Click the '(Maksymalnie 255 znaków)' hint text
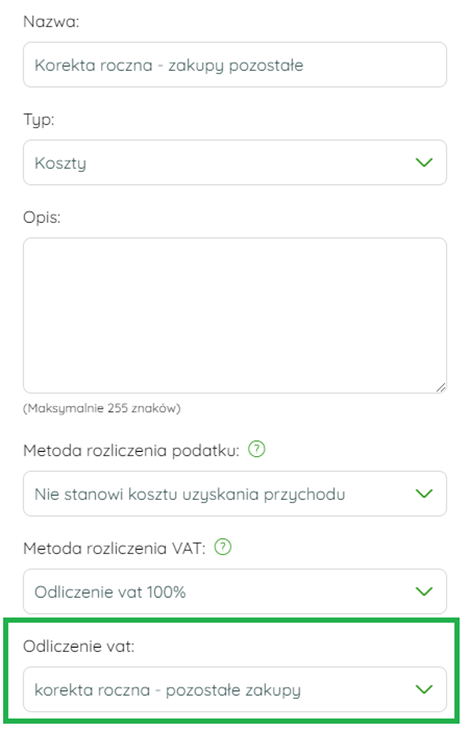Viewport: 469px width, 731px height. (102, 408)
